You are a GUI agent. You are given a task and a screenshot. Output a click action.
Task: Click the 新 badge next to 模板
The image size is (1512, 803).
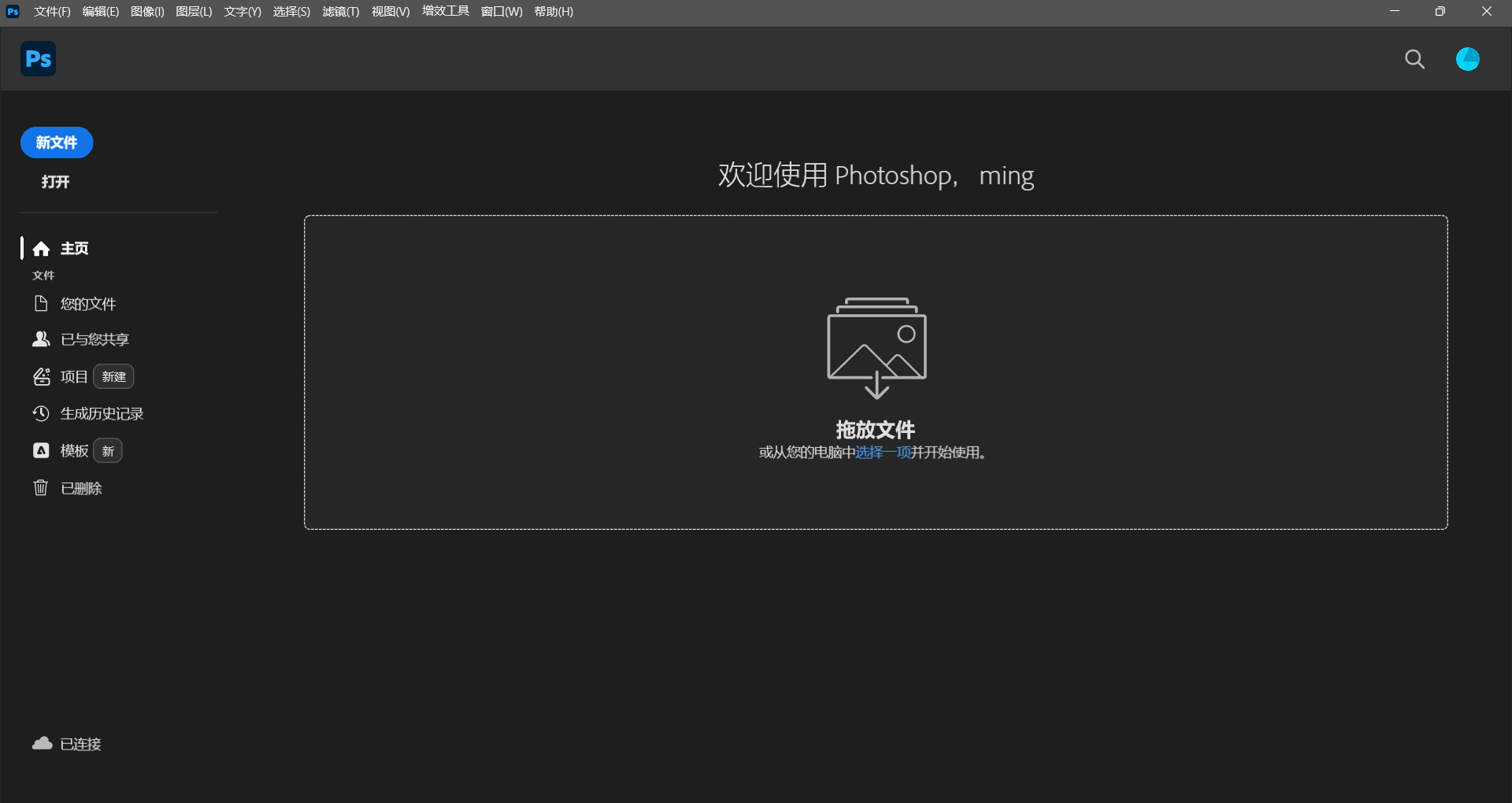click(x=108, y=450)
